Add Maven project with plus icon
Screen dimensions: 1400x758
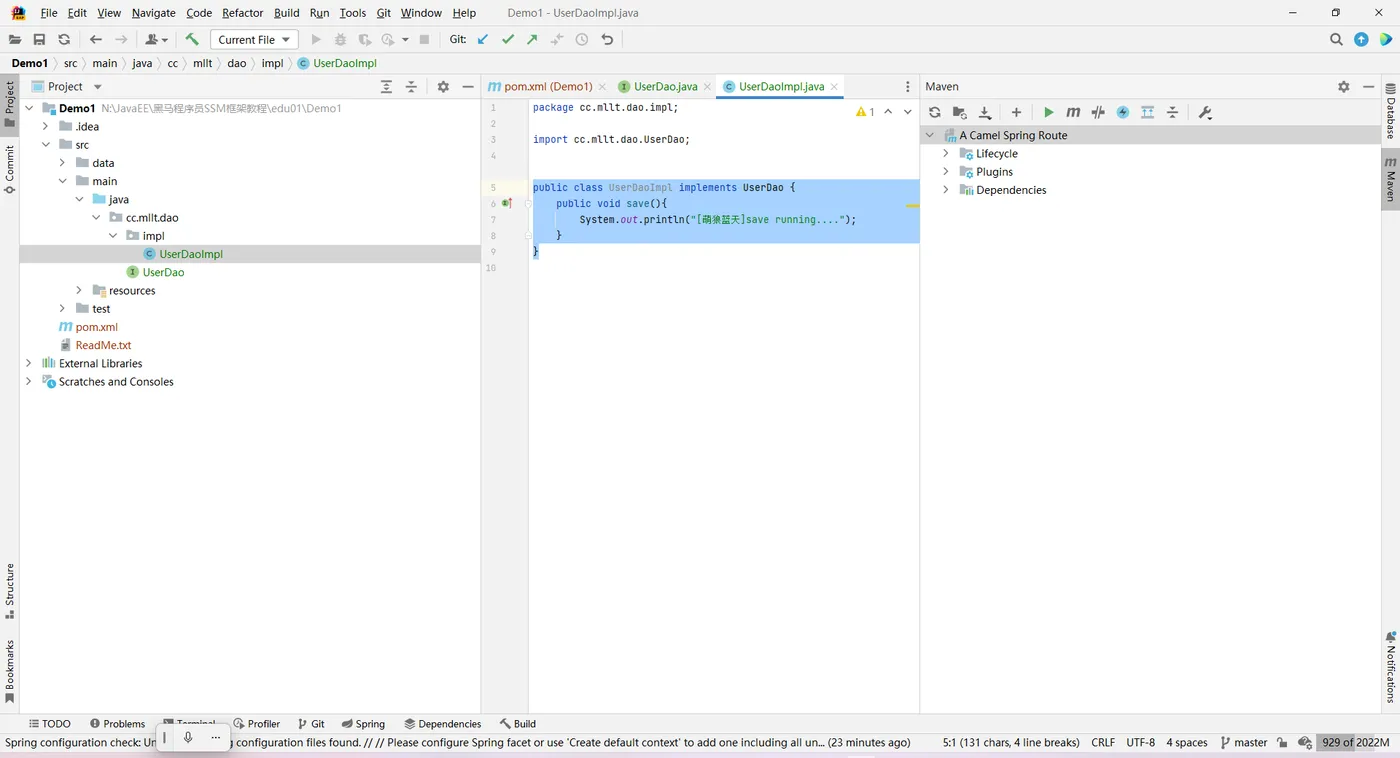pyautogui.click(x=1016, y=113)
